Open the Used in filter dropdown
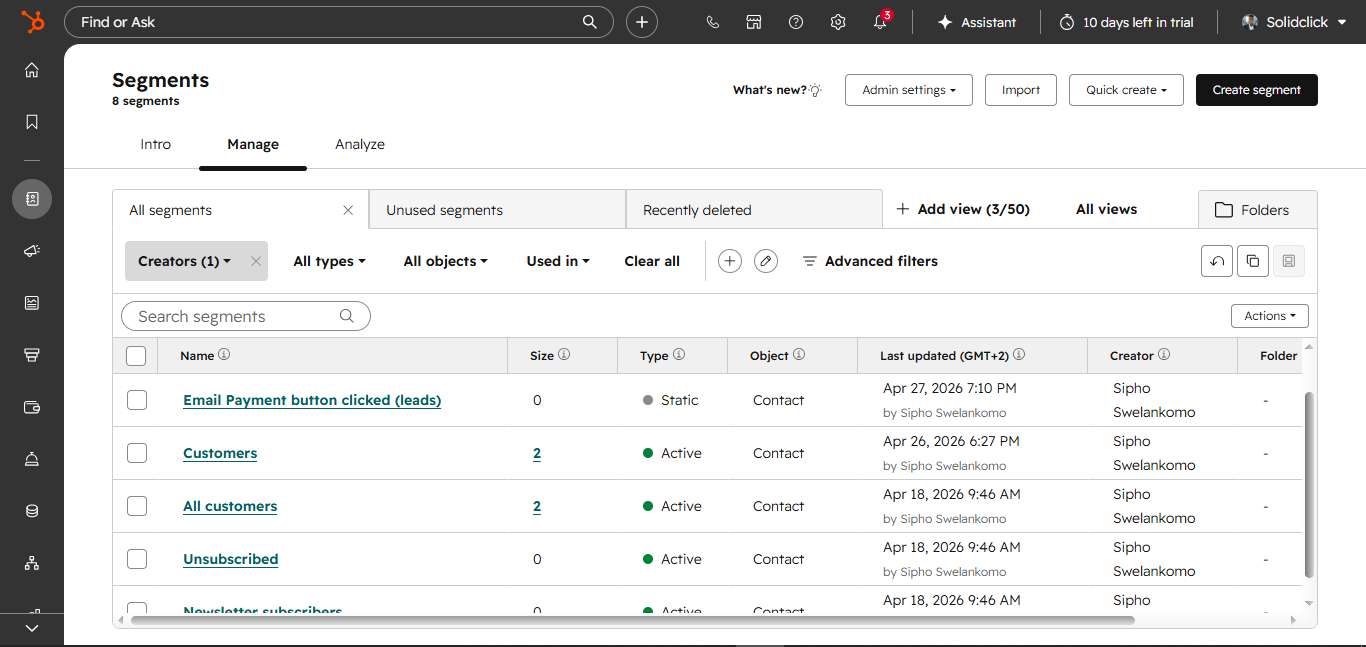 pyautogui.click(x=558, y=261)
